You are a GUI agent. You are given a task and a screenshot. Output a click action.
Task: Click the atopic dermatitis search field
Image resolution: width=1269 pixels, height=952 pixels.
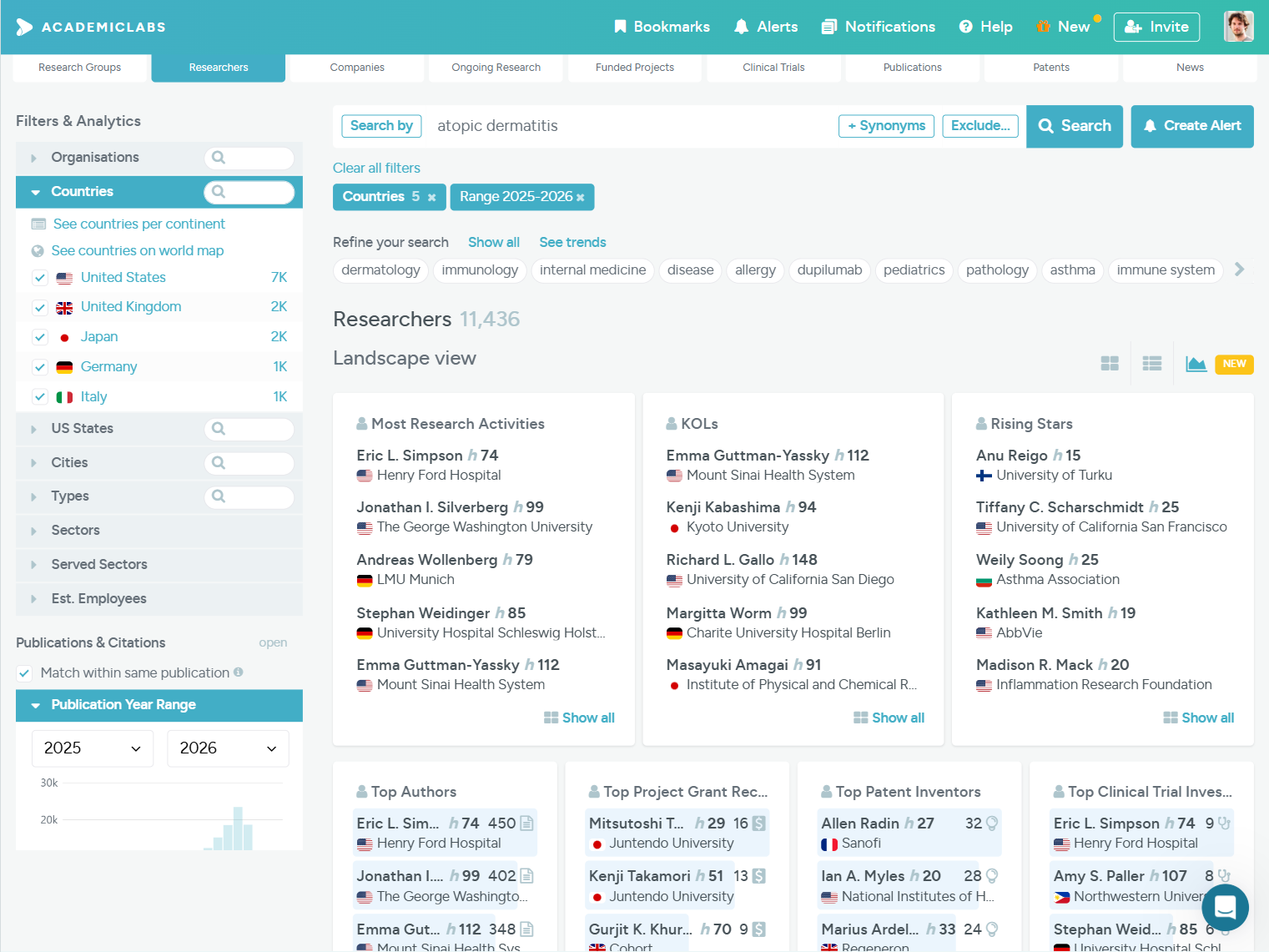click(630, 126)
